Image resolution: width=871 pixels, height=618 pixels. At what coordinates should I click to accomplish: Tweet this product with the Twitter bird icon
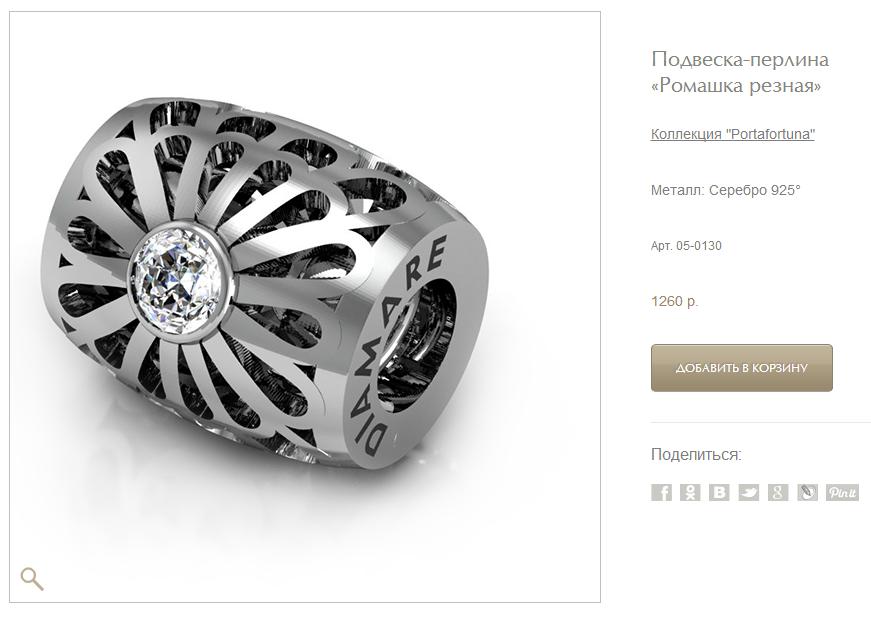tap(748, 492)
